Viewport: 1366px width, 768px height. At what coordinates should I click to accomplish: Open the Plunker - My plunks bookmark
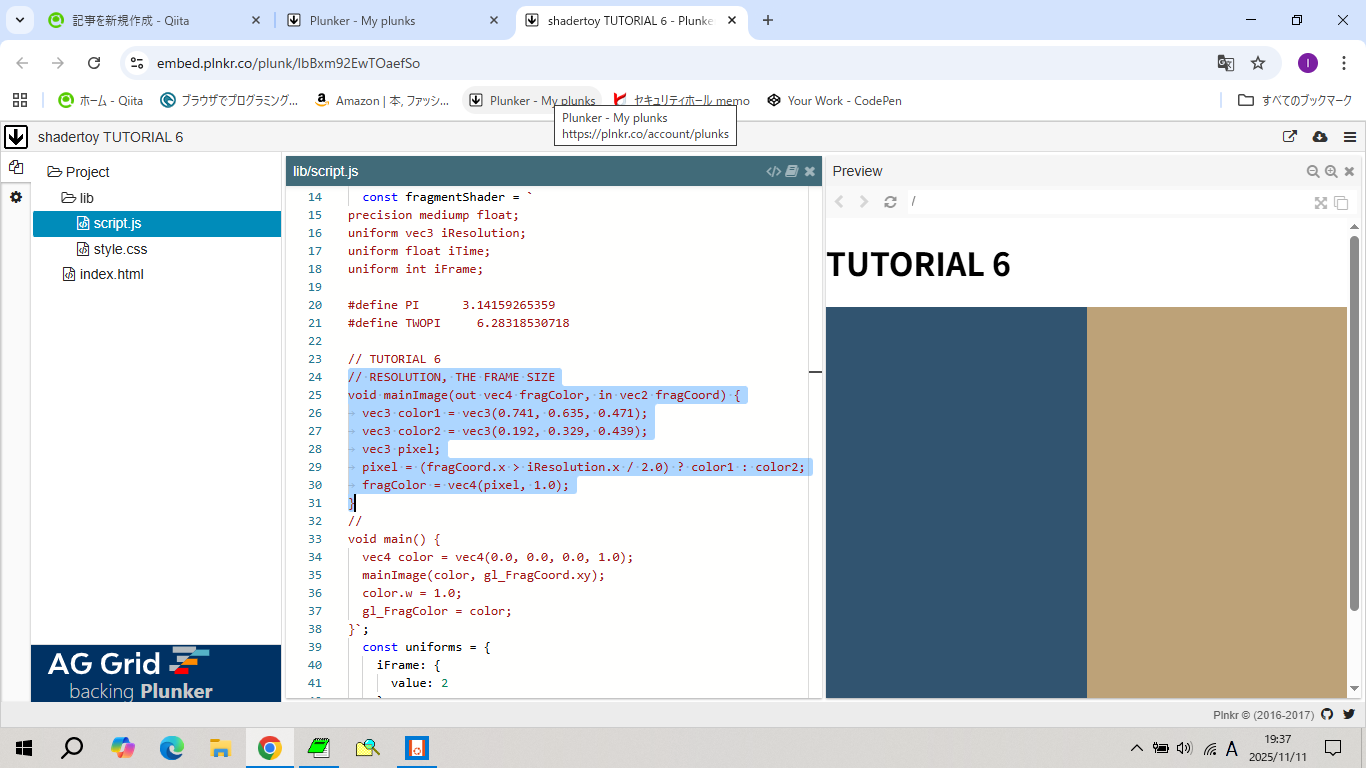533,100
